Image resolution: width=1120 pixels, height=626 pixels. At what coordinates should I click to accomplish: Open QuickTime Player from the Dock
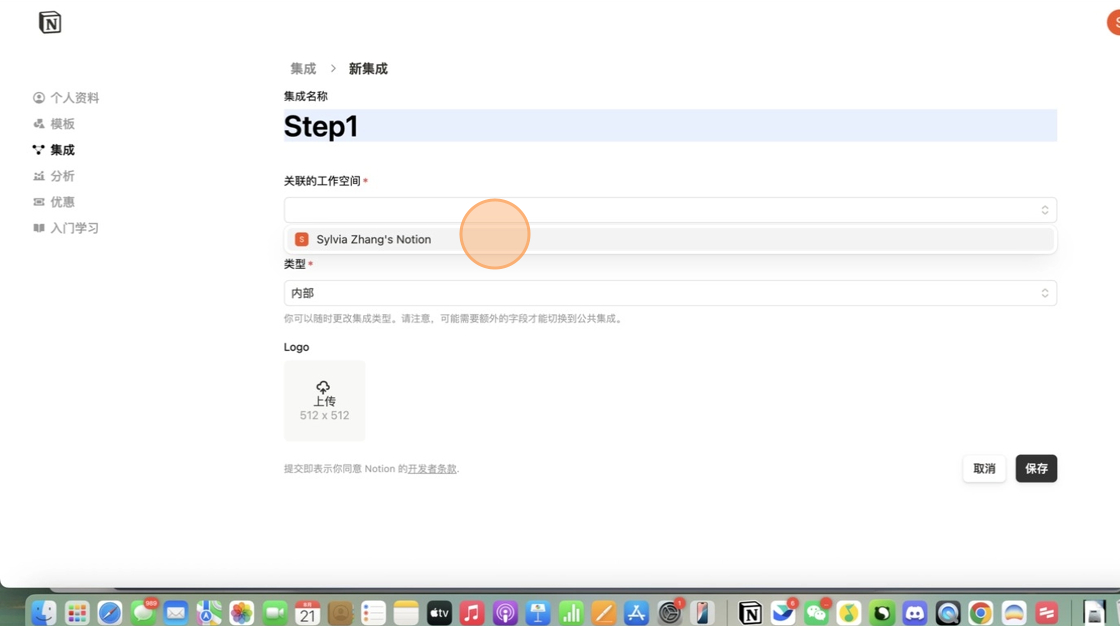click(948, 612)
